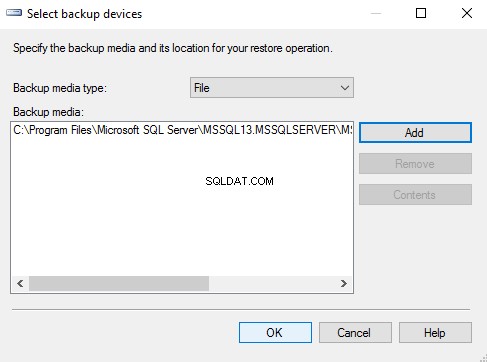Click the horizontal scrollbar thumb
Viewport: 487px width, 362px height.
(x=119, y=283)
